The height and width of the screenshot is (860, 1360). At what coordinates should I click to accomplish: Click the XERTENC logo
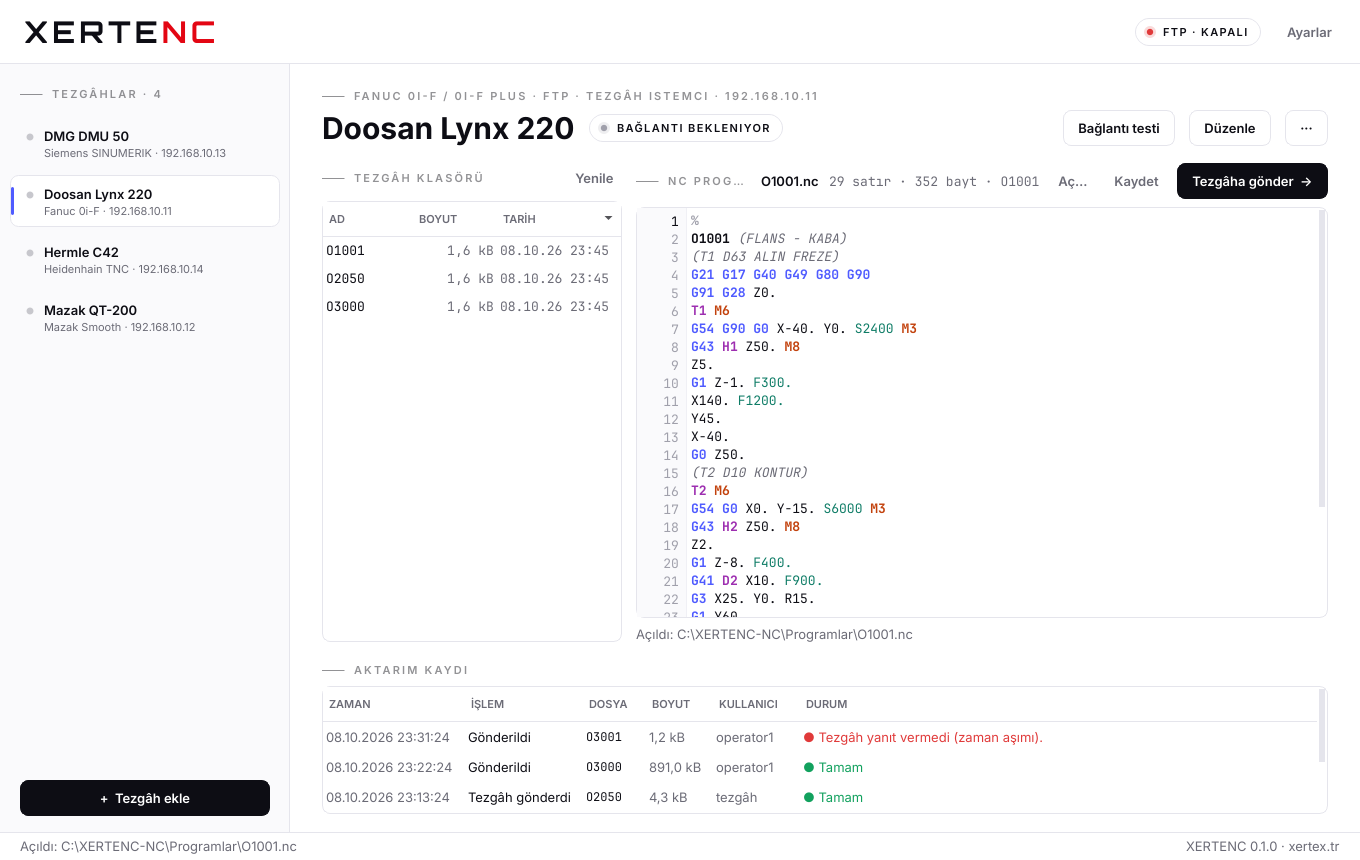click(x=119, y=32)
